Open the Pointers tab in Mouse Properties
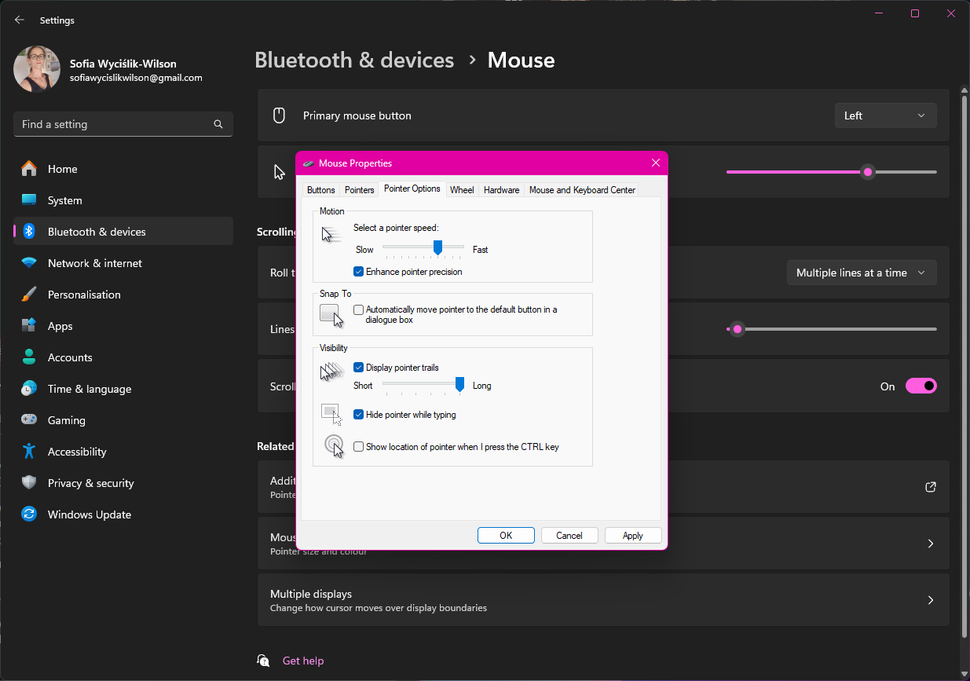Screen dimensions: 970x681 [359, 188]
